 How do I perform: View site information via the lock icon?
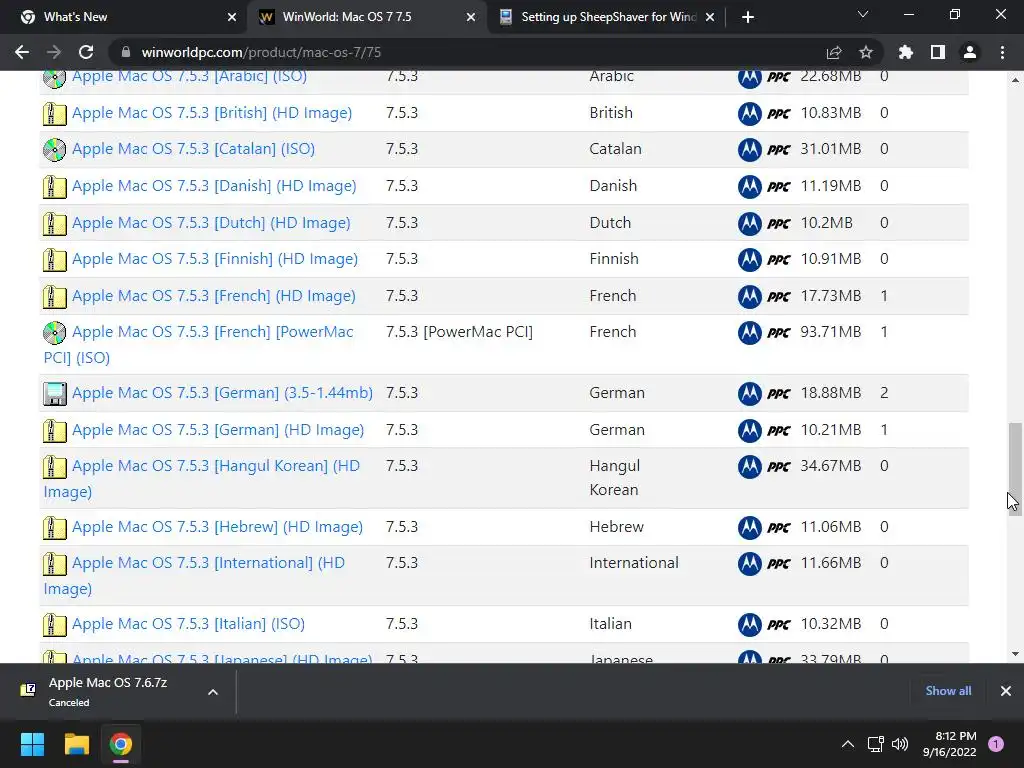[x=126, y=52]
